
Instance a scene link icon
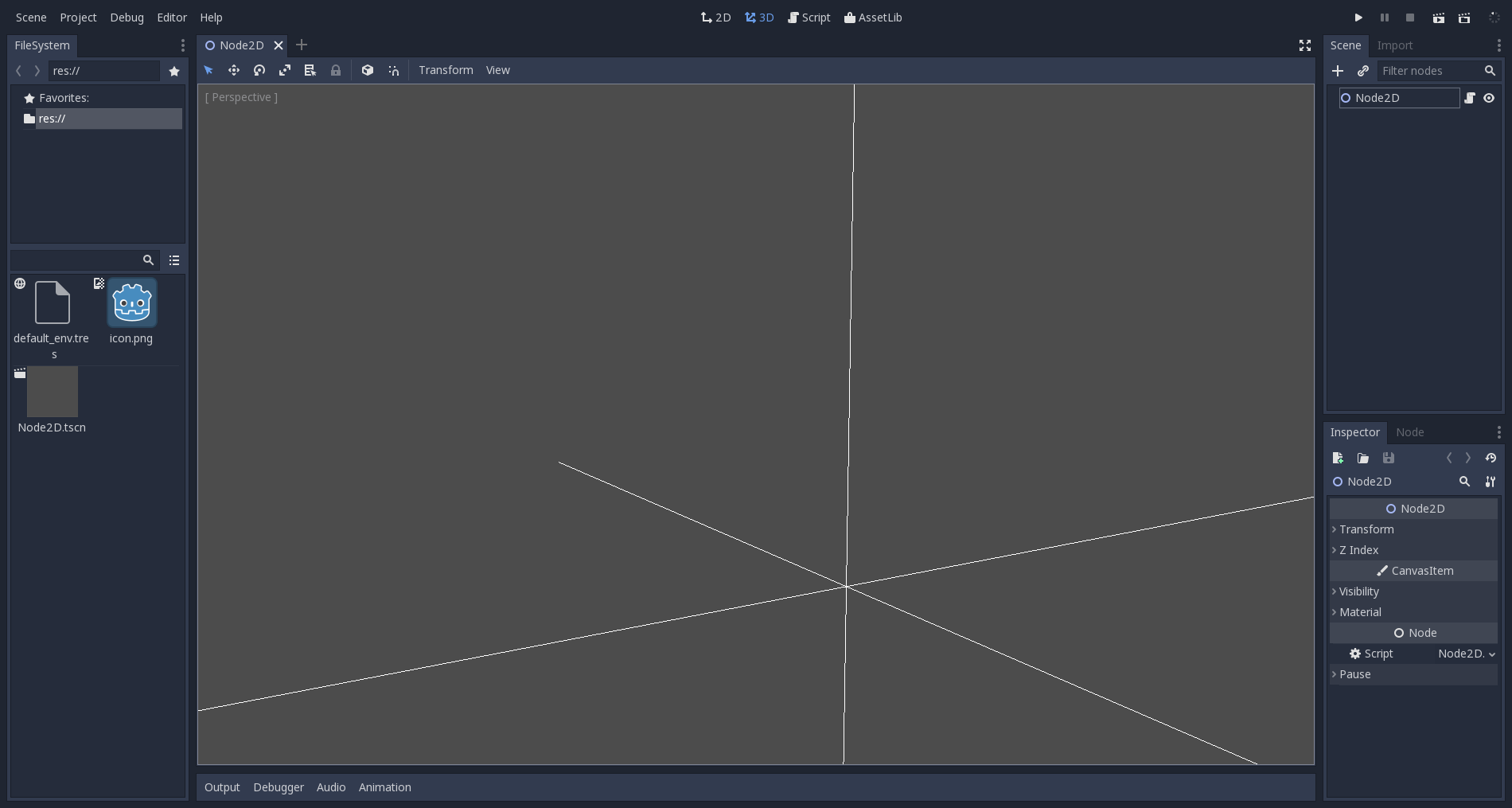(x=1363, y=71)
